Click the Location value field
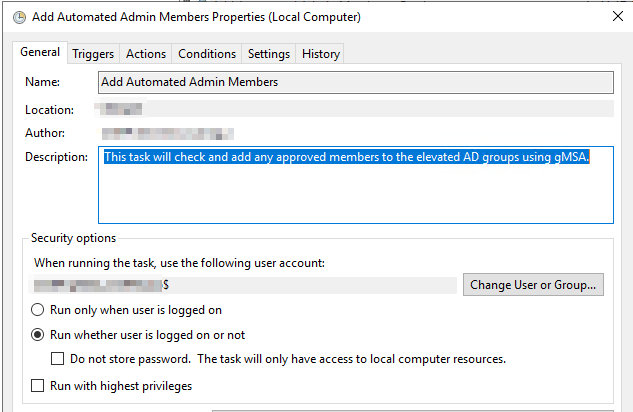Viewport: 633px width, 412px height. click(356, 109)
